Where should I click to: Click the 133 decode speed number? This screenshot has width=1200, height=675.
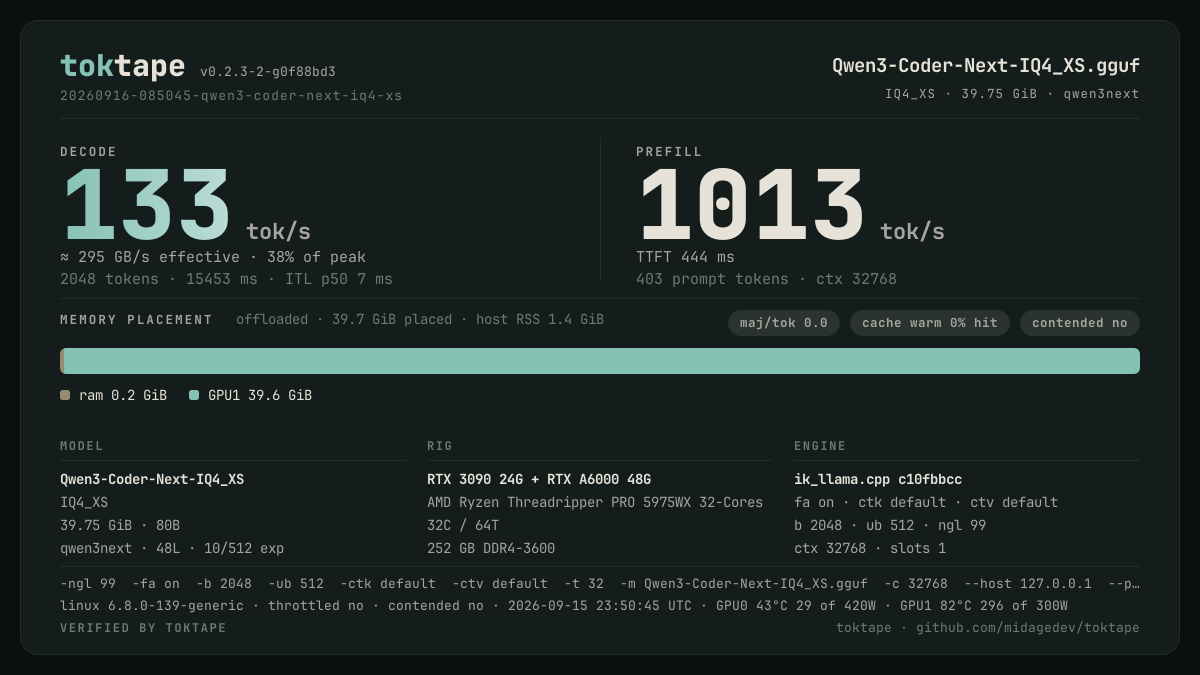coord(146,206)
